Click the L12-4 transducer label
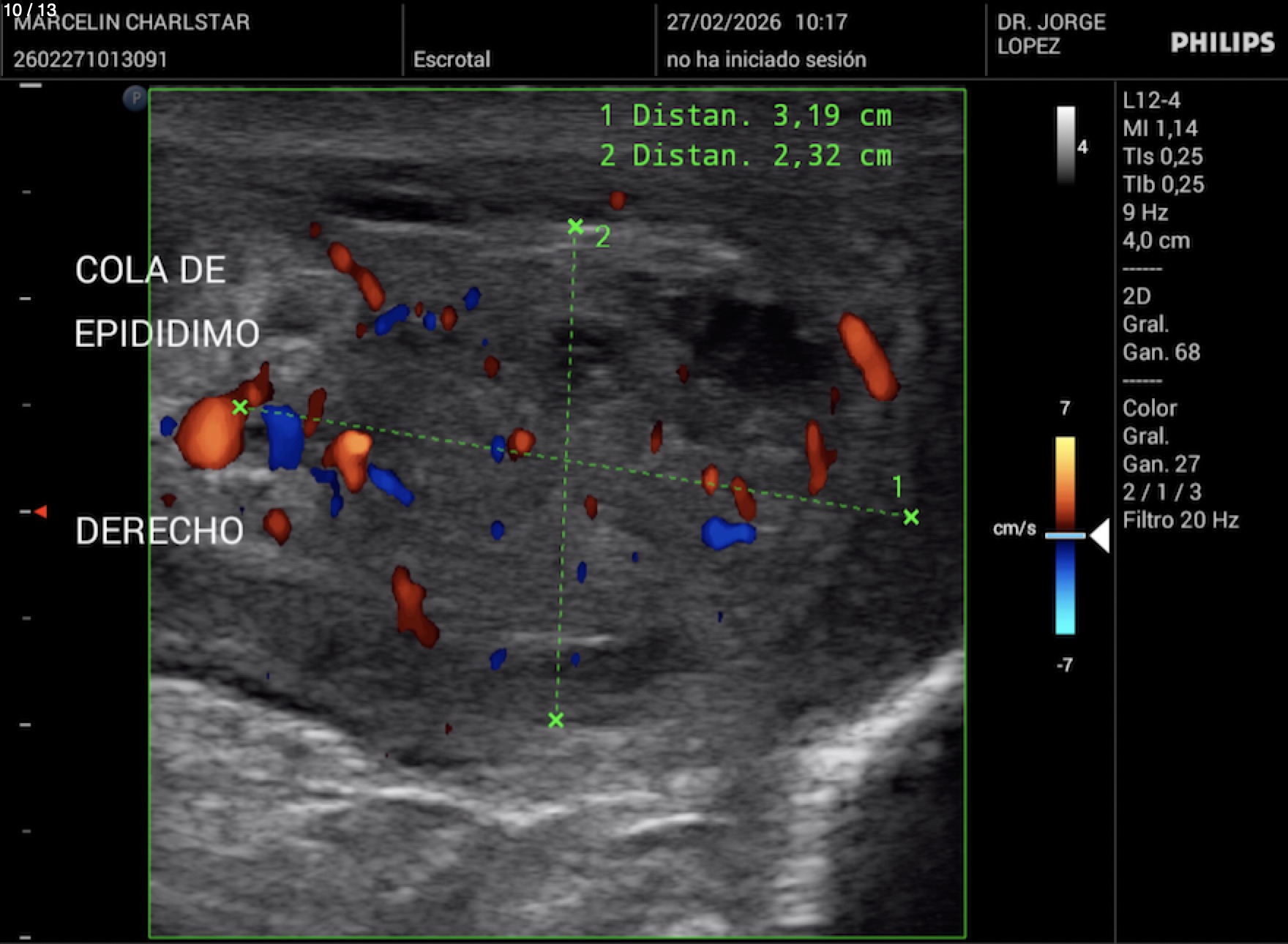The height and width of the screenshot is (944, 1288). 1151,100
